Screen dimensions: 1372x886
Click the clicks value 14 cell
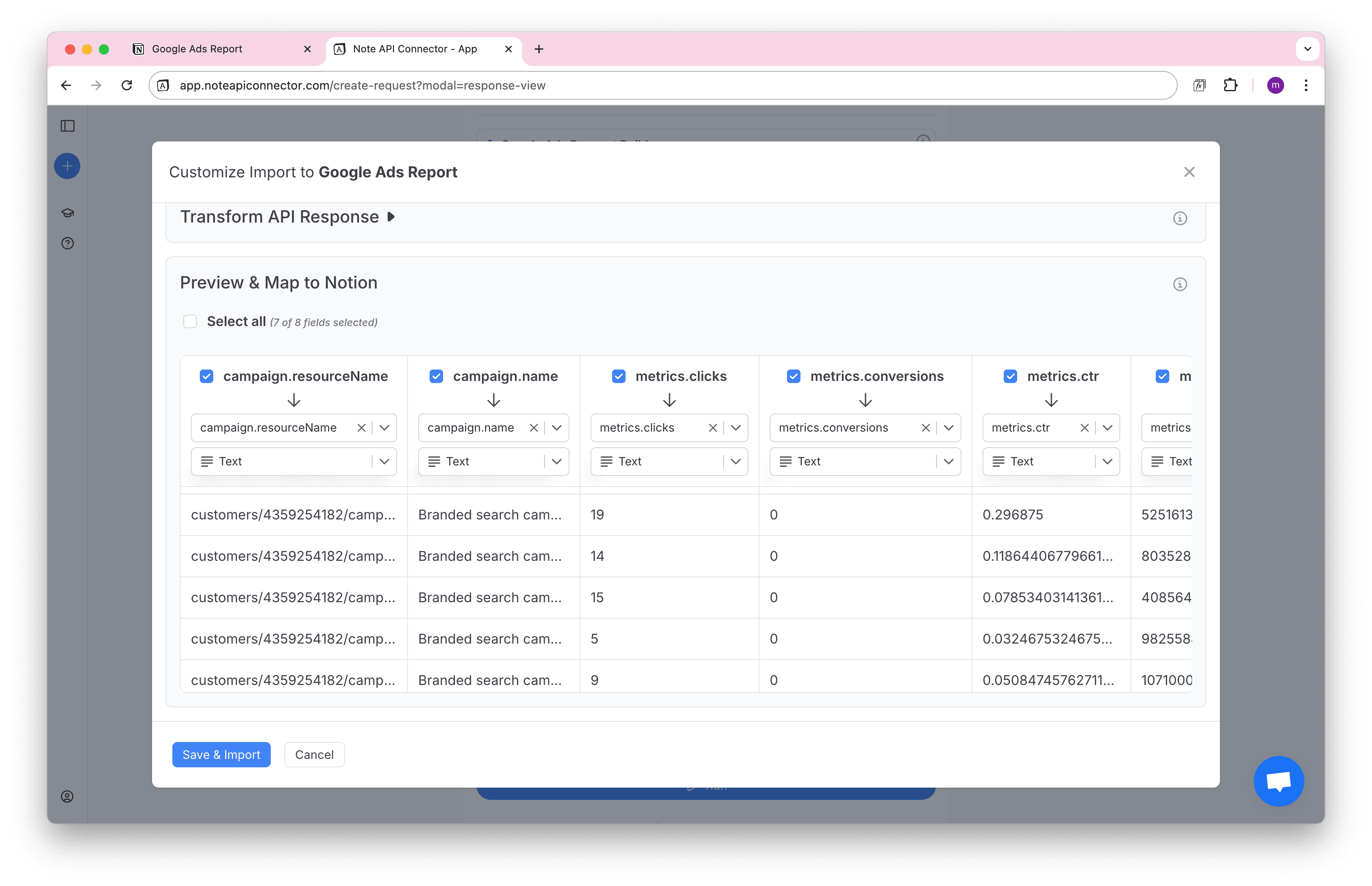(x=669, y=557)
